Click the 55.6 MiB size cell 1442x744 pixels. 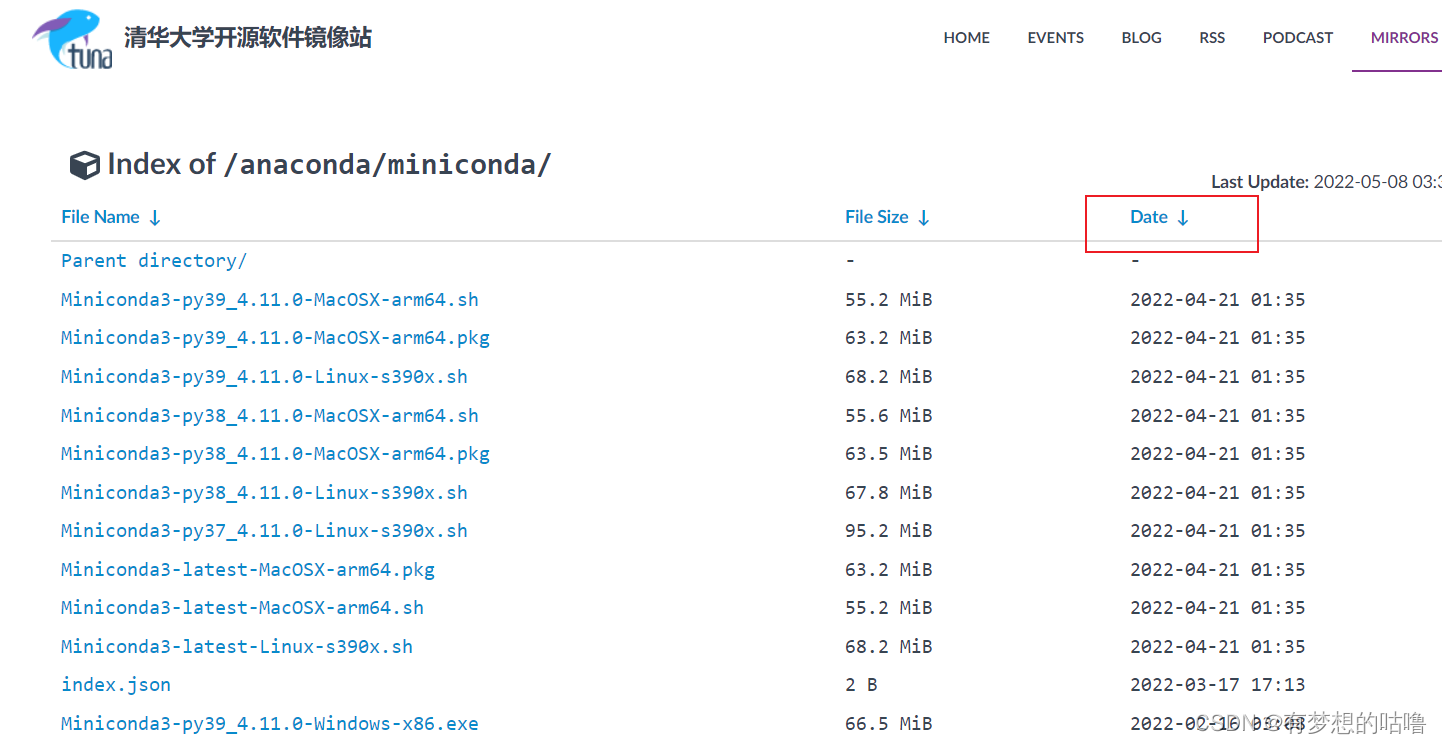pyautogui.click(x=888, y=416)
